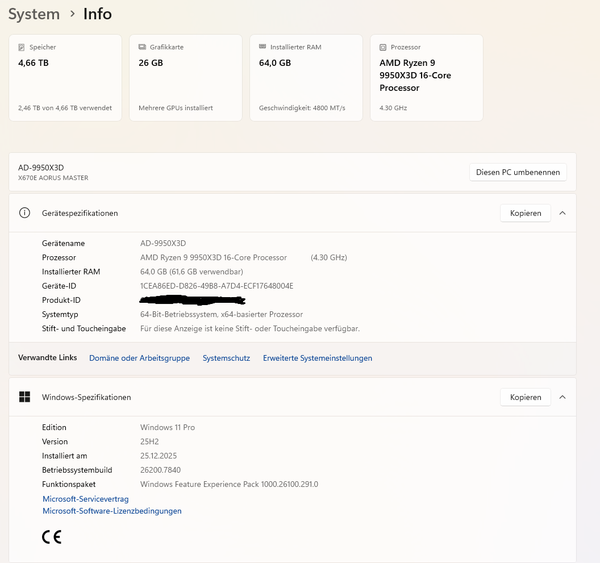Click the Installierter RAM icon
The width and height of the screenshot is (600, 563).
262,47
